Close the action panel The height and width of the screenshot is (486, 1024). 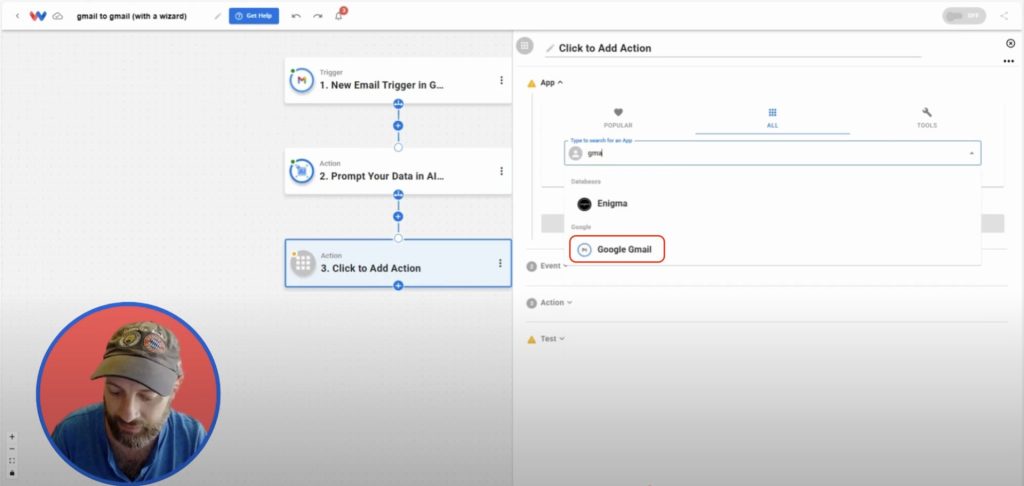(1010, 44)
